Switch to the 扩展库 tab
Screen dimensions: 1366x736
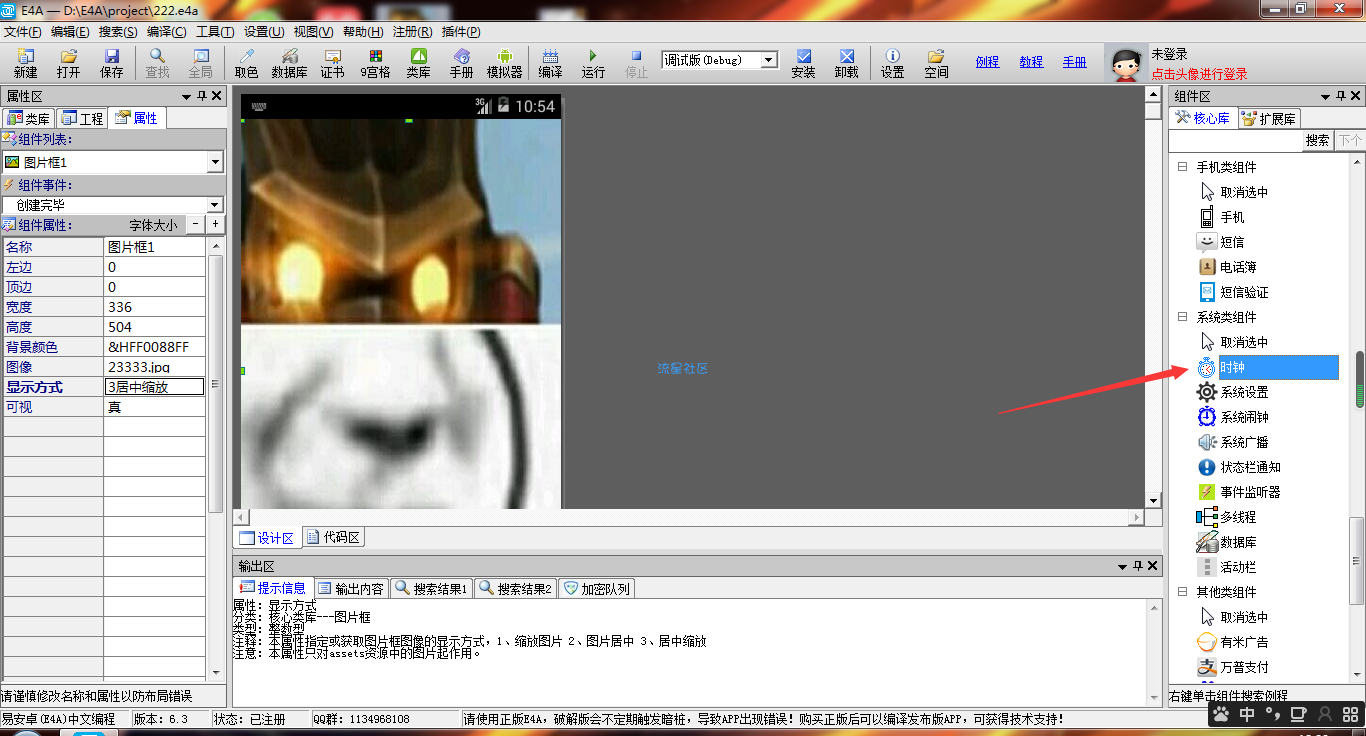[1269, 118]
